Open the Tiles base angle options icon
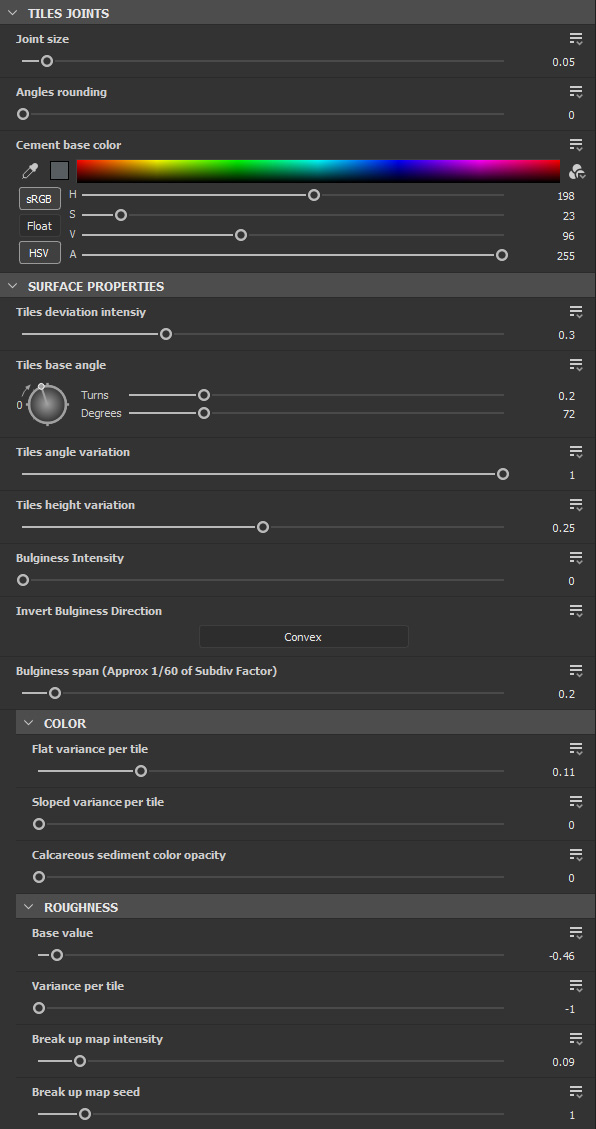This screenshot has width=596, height=1129. (x=576, y=365)
